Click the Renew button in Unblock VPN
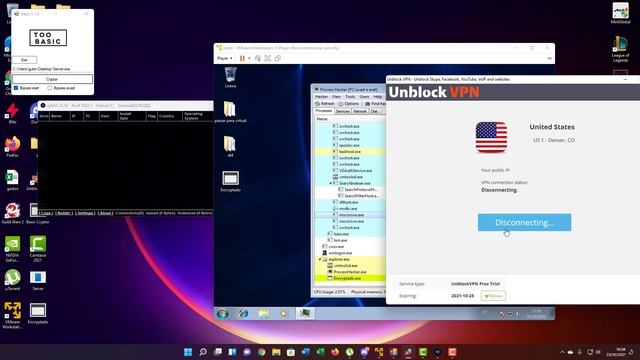This screenshot has height=360, width=640. [493, 296]
